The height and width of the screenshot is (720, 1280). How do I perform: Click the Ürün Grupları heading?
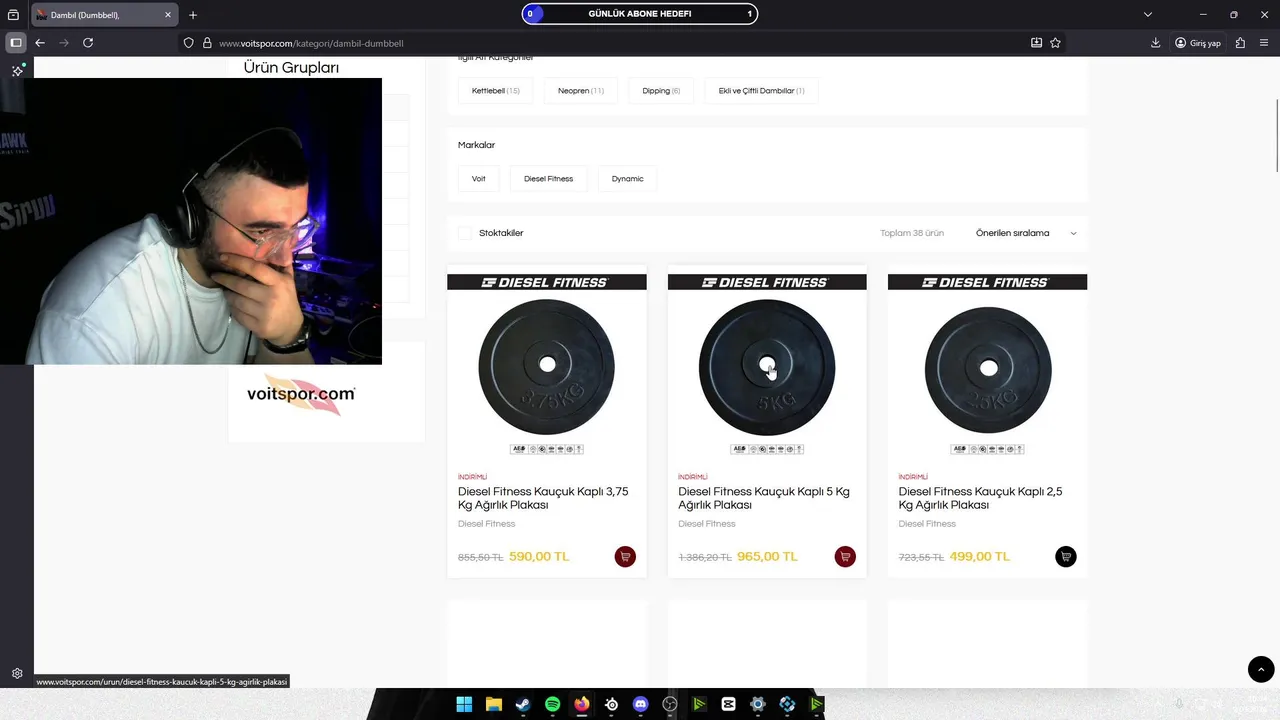291,68
